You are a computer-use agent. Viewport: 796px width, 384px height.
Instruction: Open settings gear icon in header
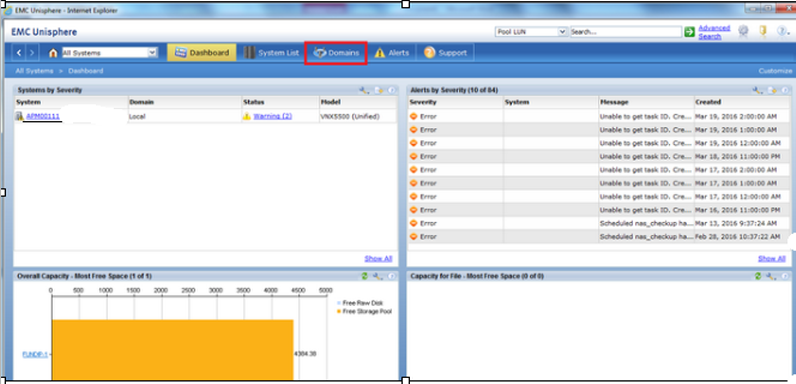click(743, 31)
